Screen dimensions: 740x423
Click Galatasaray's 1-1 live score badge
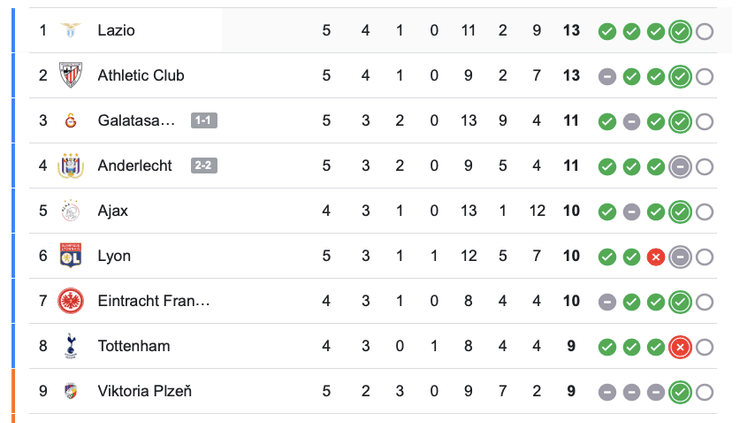point(203,121)
